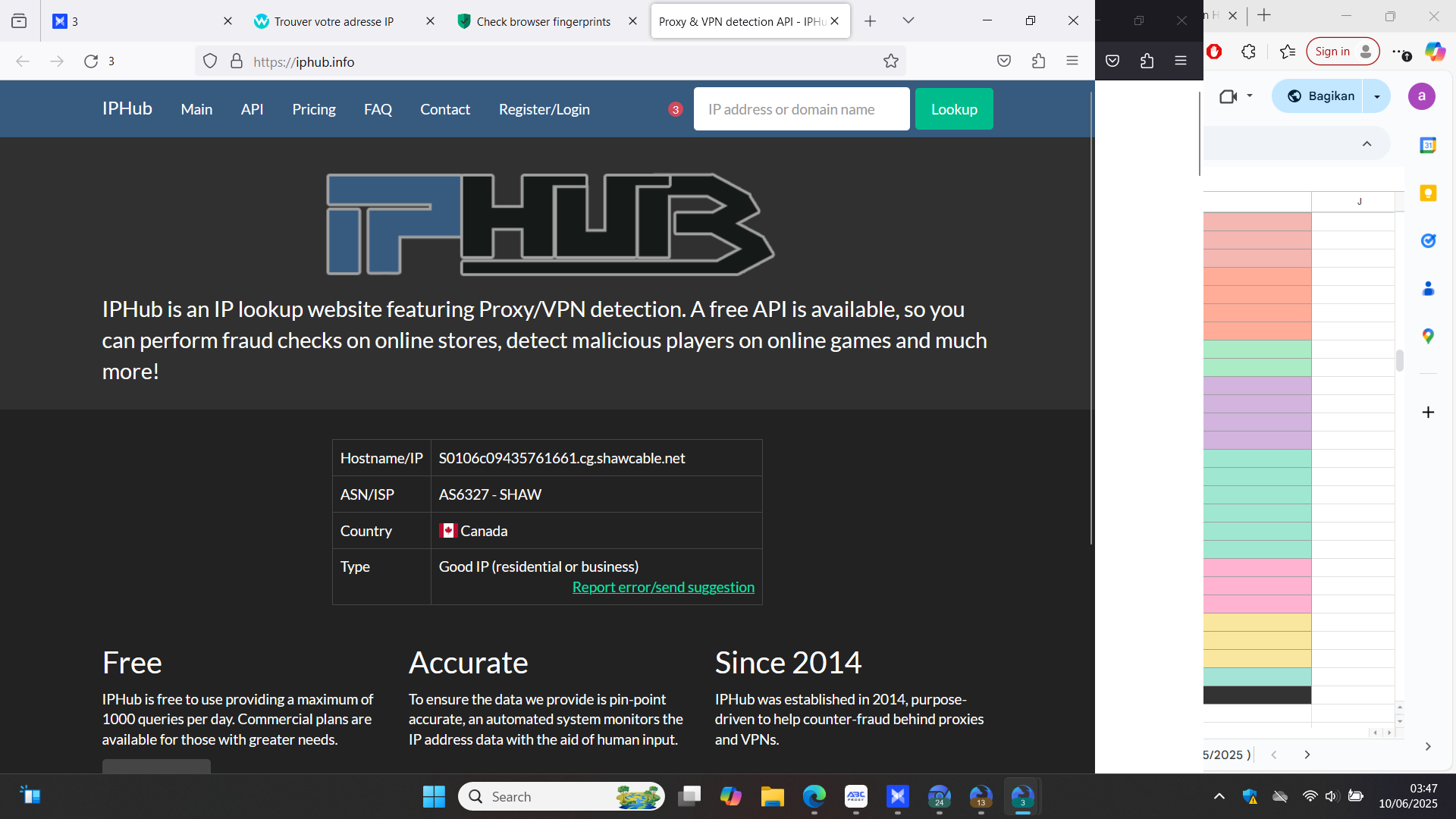Open Google Maps side panel icon

[x=1428, y=336]
